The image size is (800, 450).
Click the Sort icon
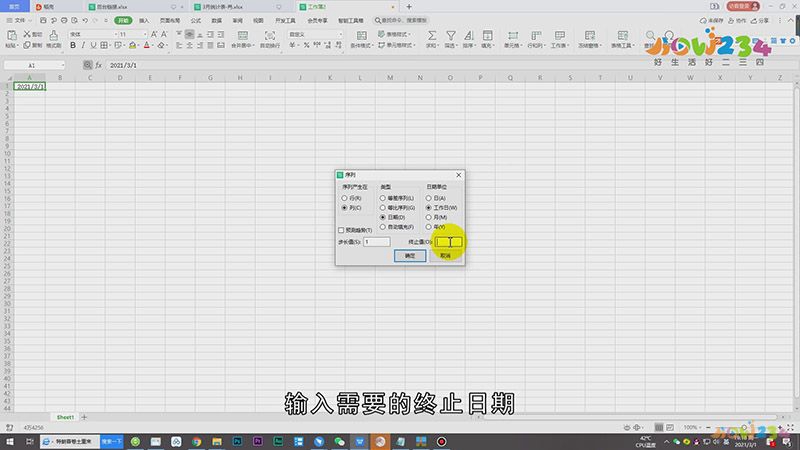point(468,35)
